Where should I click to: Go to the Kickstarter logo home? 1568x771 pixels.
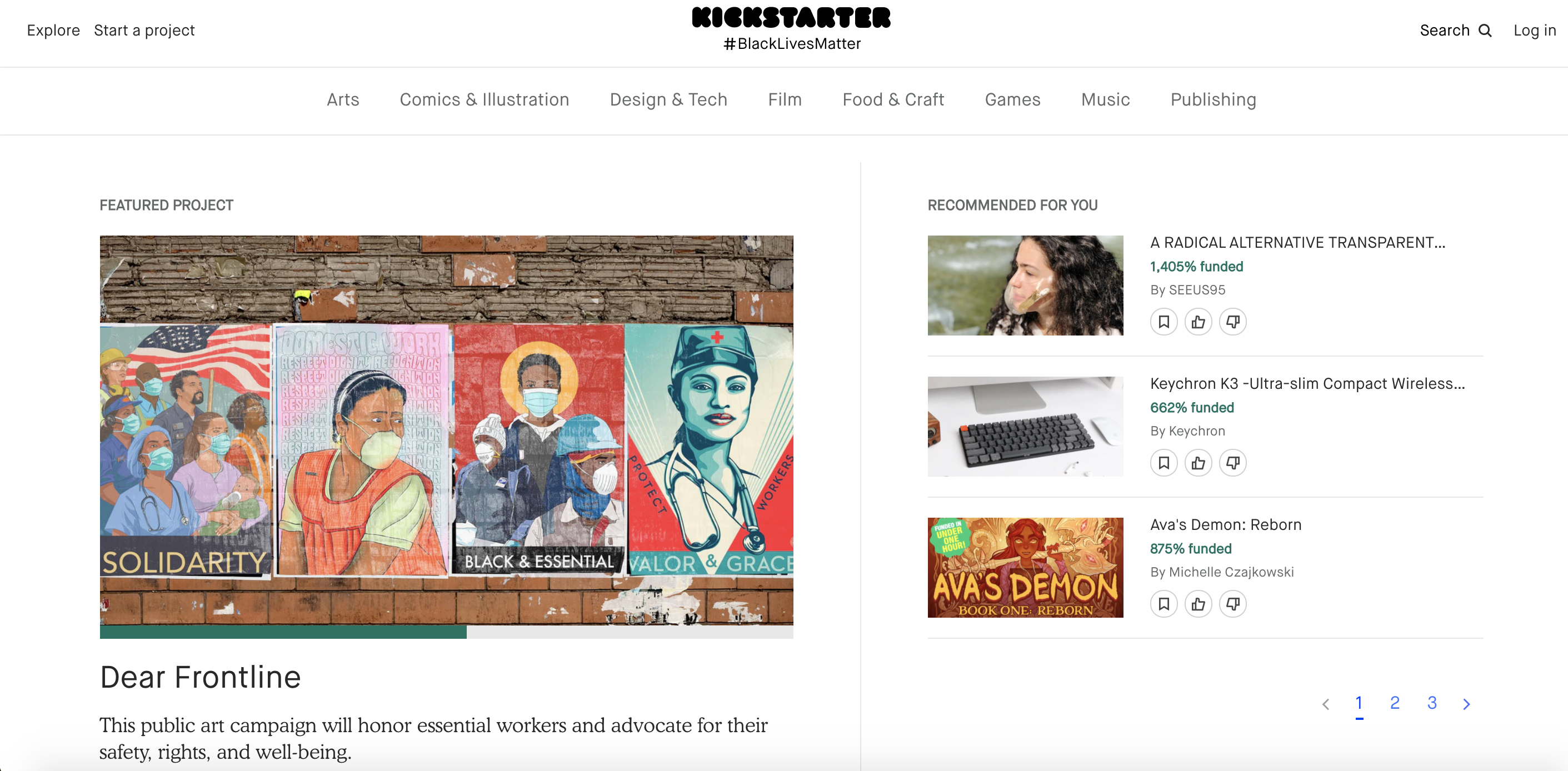point(791,18)
